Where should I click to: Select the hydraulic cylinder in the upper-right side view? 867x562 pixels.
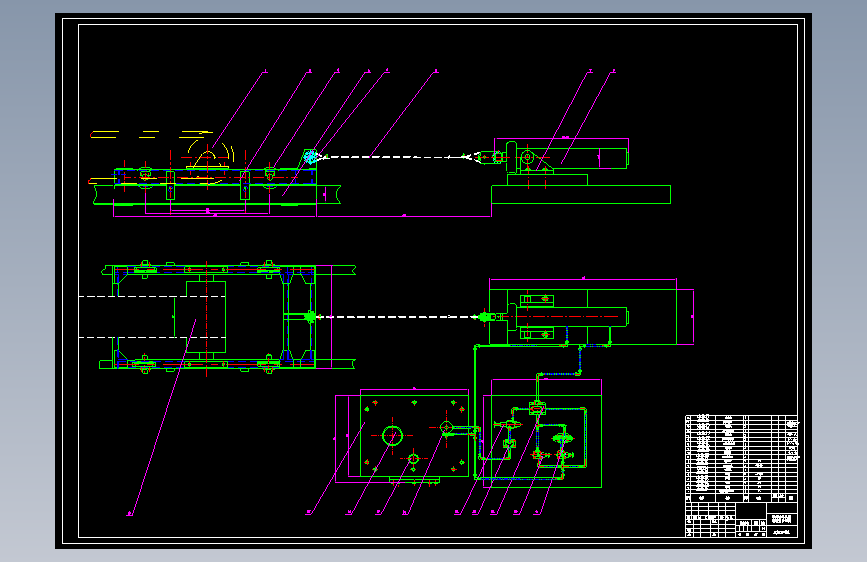[x=572, y=158]
